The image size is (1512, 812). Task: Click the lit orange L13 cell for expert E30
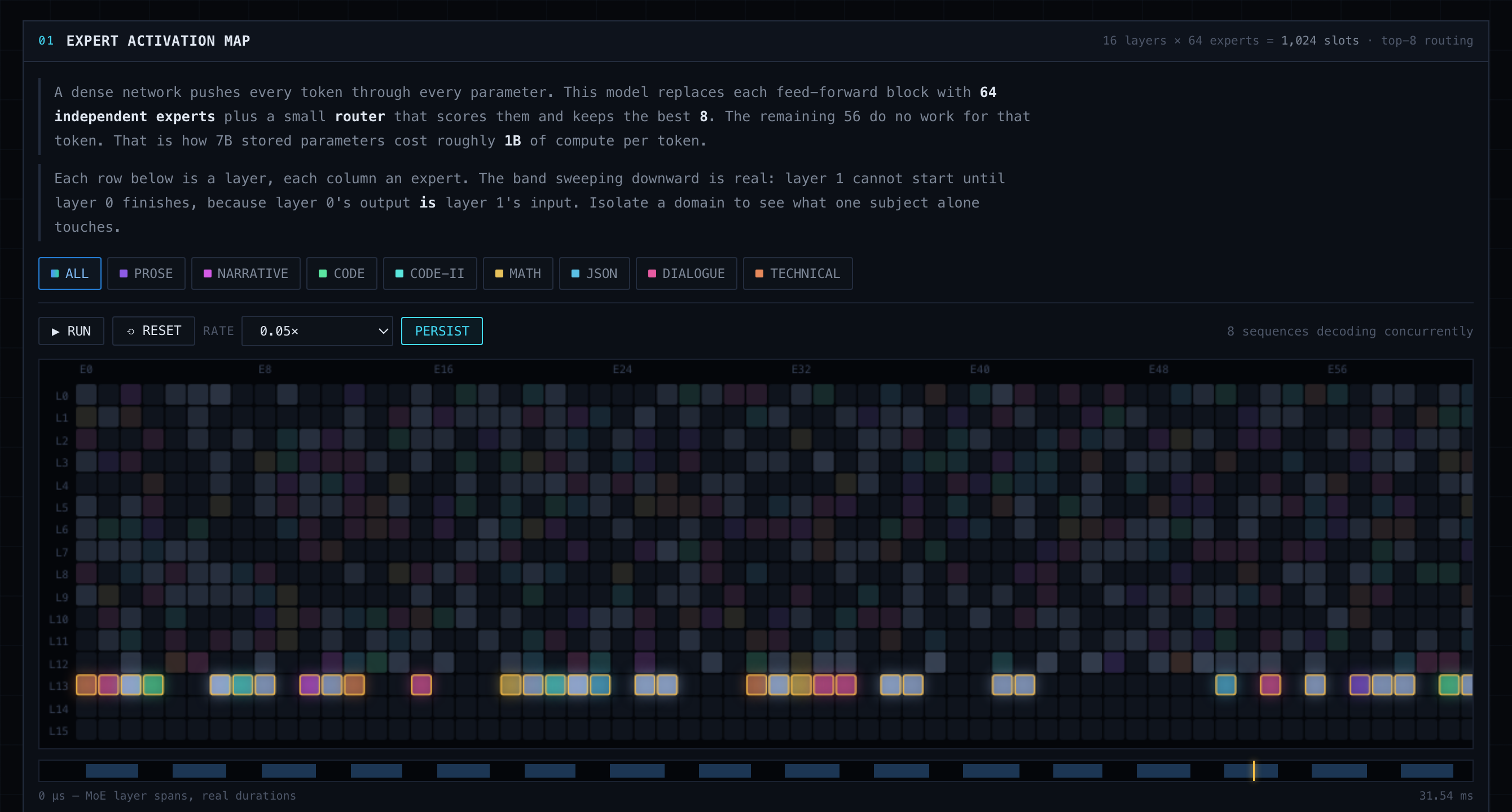pos(757,685)
